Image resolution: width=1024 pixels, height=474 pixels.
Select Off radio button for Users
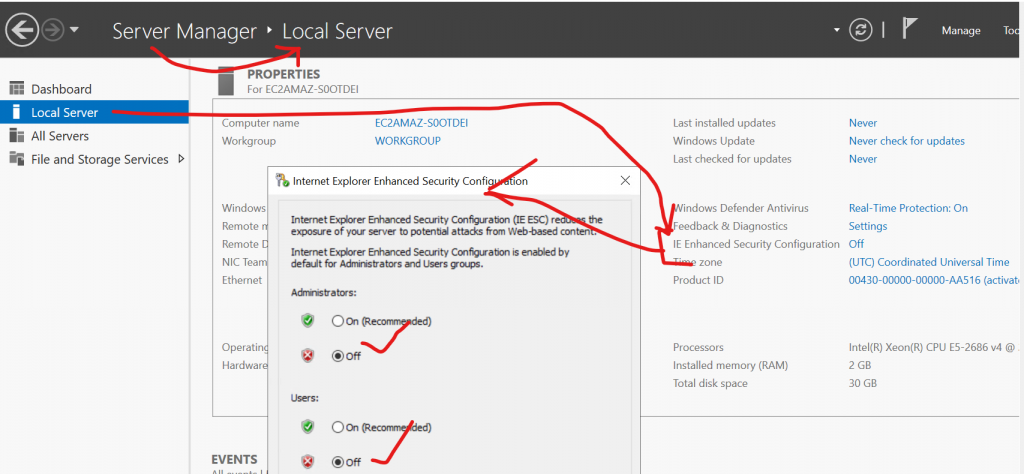coord(338,462)
